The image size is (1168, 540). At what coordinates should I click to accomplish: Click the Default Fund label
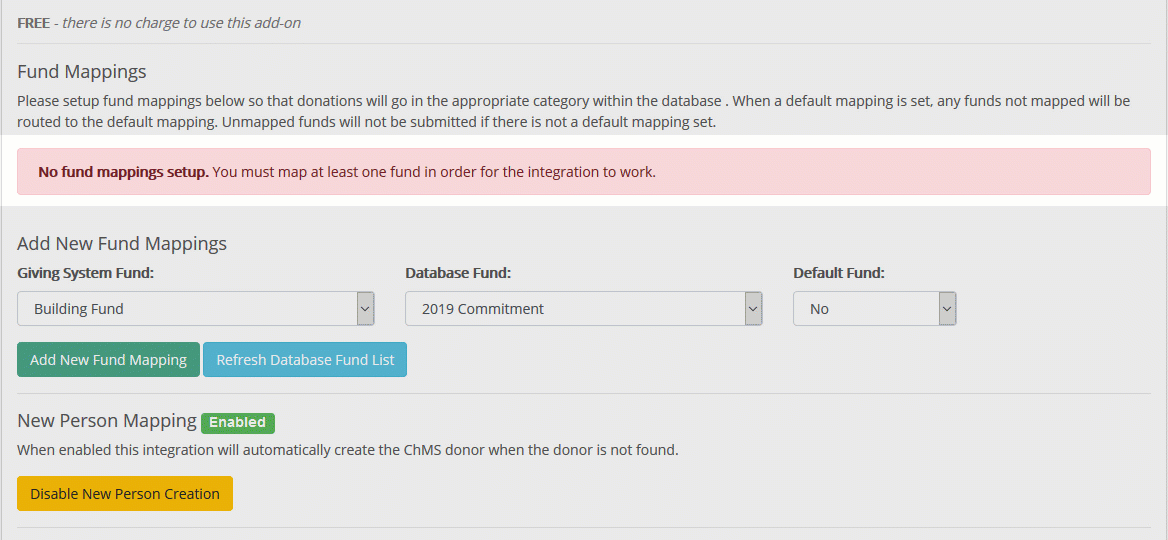point(838,273)
